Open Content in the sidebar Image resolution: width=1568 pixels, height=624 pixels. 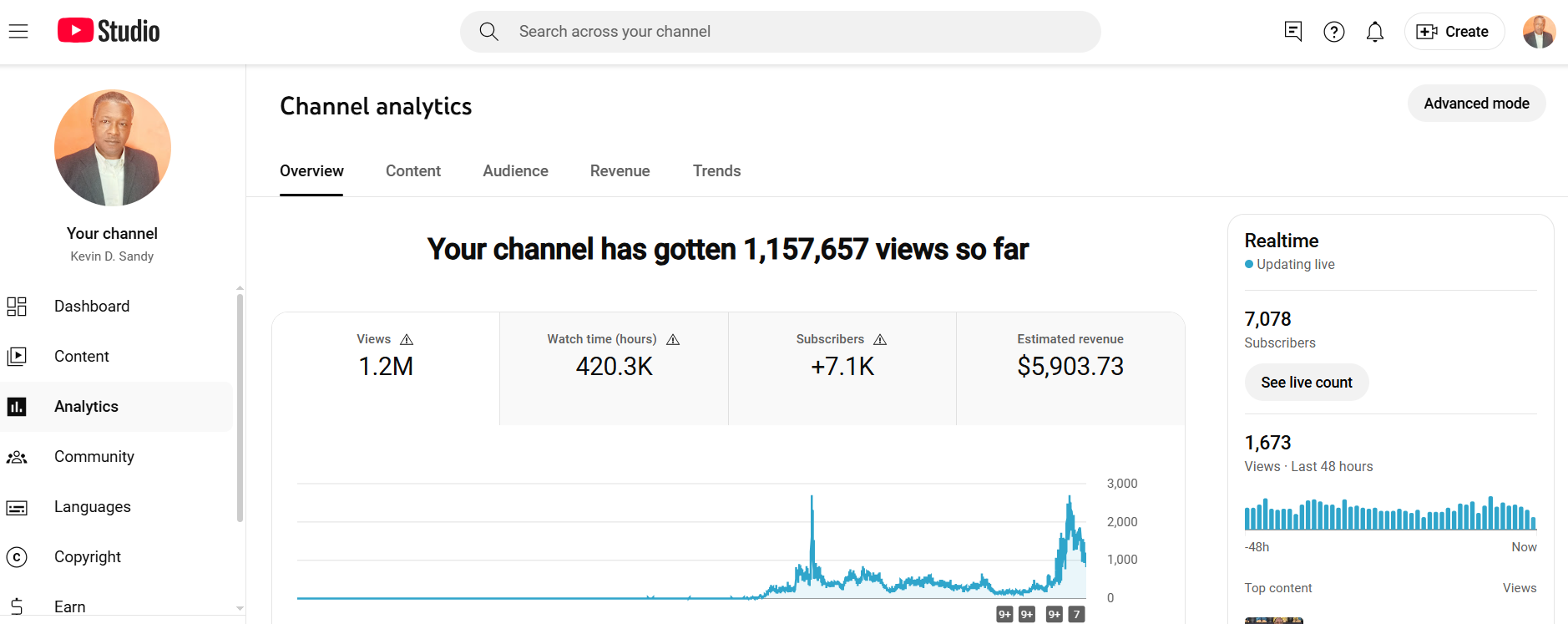click(117, 357)
